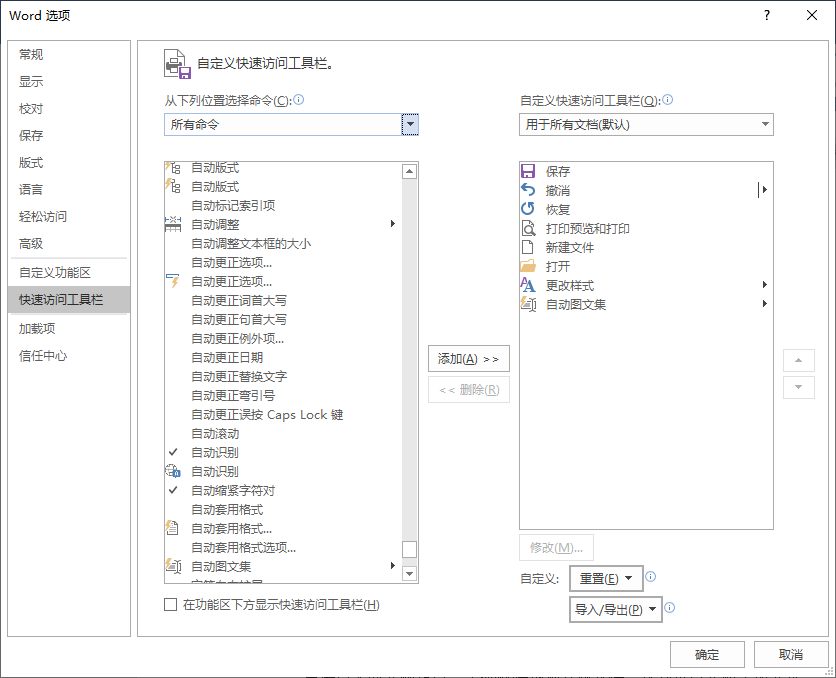Click the Open (打开) folder icon

(528, 266)
